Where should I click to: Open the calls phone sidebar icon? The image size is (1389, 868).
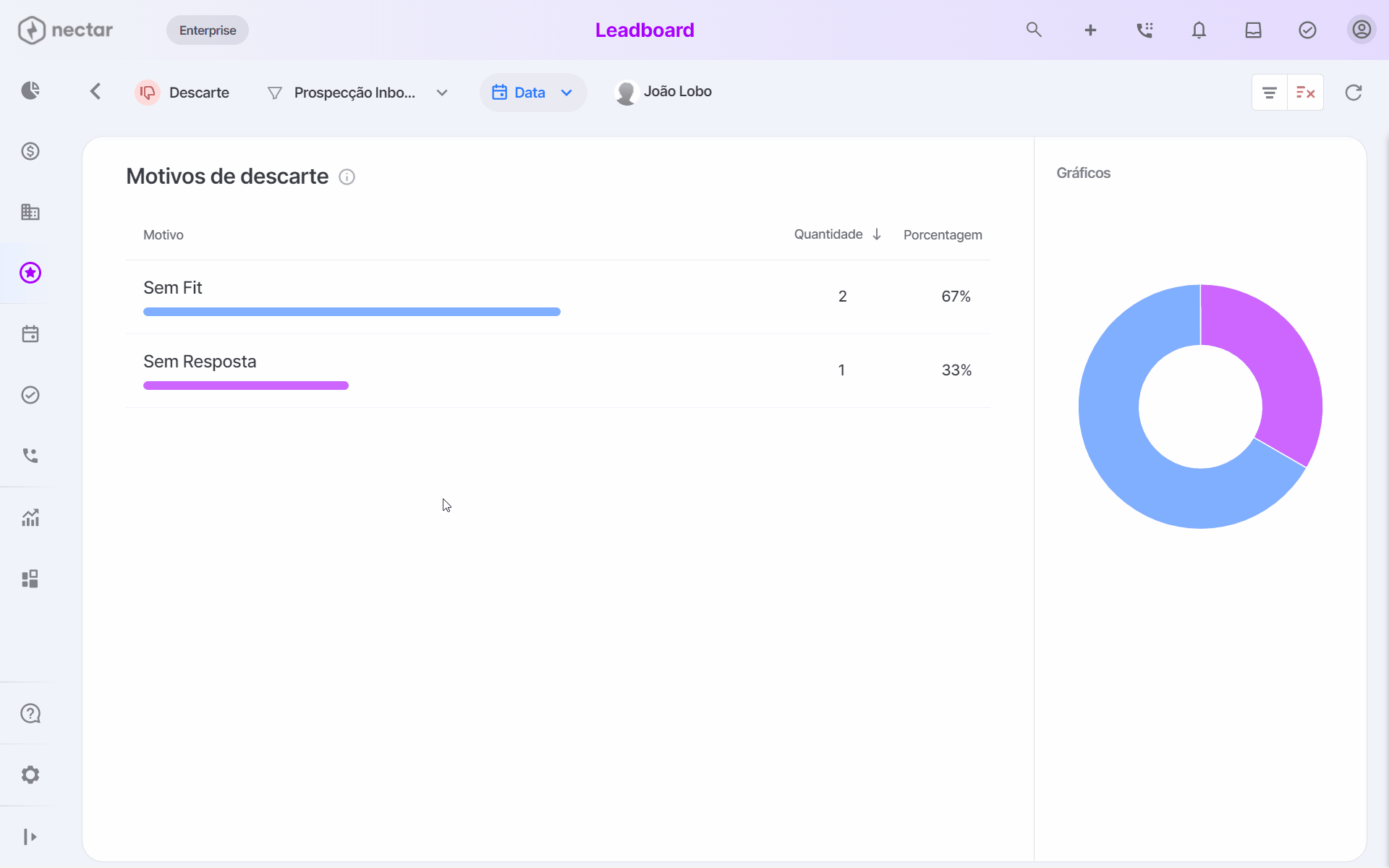(x=30, y=456)
